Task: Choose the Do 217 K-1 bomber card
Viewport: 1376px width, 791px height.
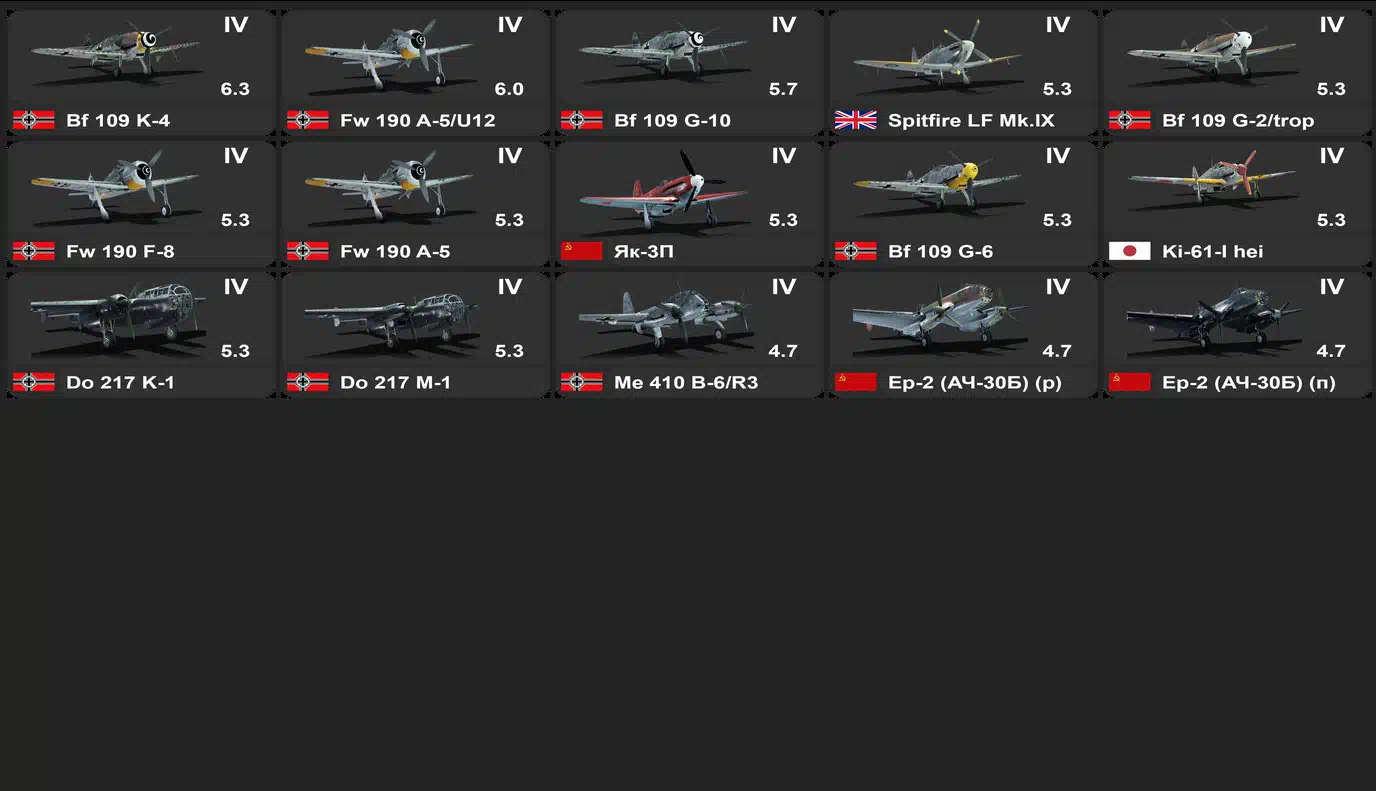Action: pos(141,334)
